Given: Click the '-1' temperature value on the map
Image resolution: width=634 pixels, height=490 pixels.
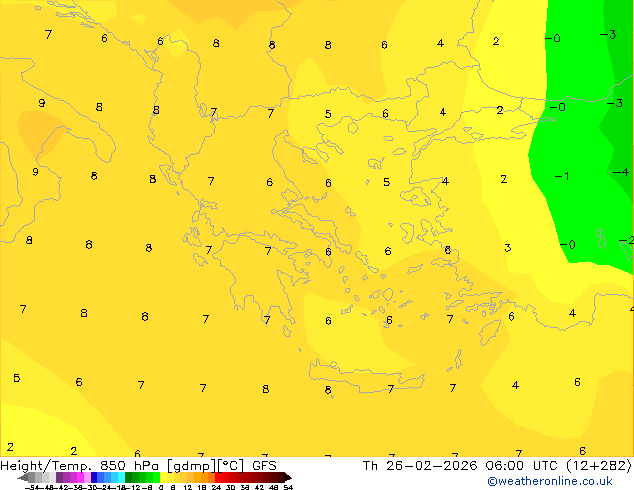Looking at the screenshot, I should (562, 176).
